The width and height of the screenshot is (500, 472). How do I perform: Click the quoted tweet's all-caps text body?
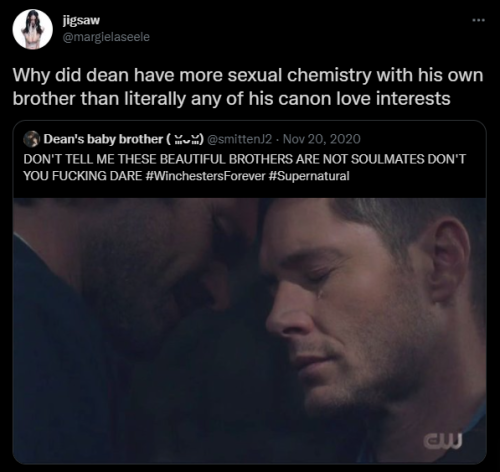[x=244, y=167]
